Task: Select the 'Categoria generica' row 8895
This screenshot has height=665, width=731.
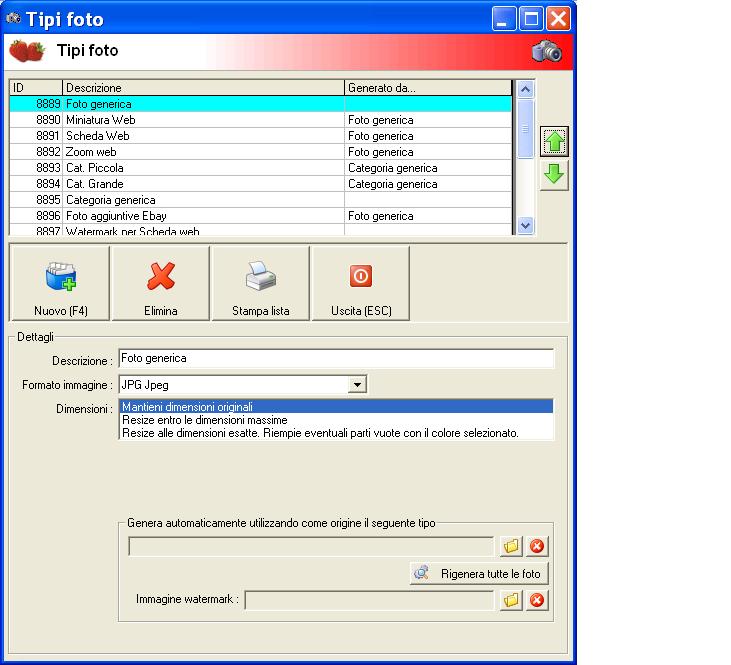Action: 261,200
